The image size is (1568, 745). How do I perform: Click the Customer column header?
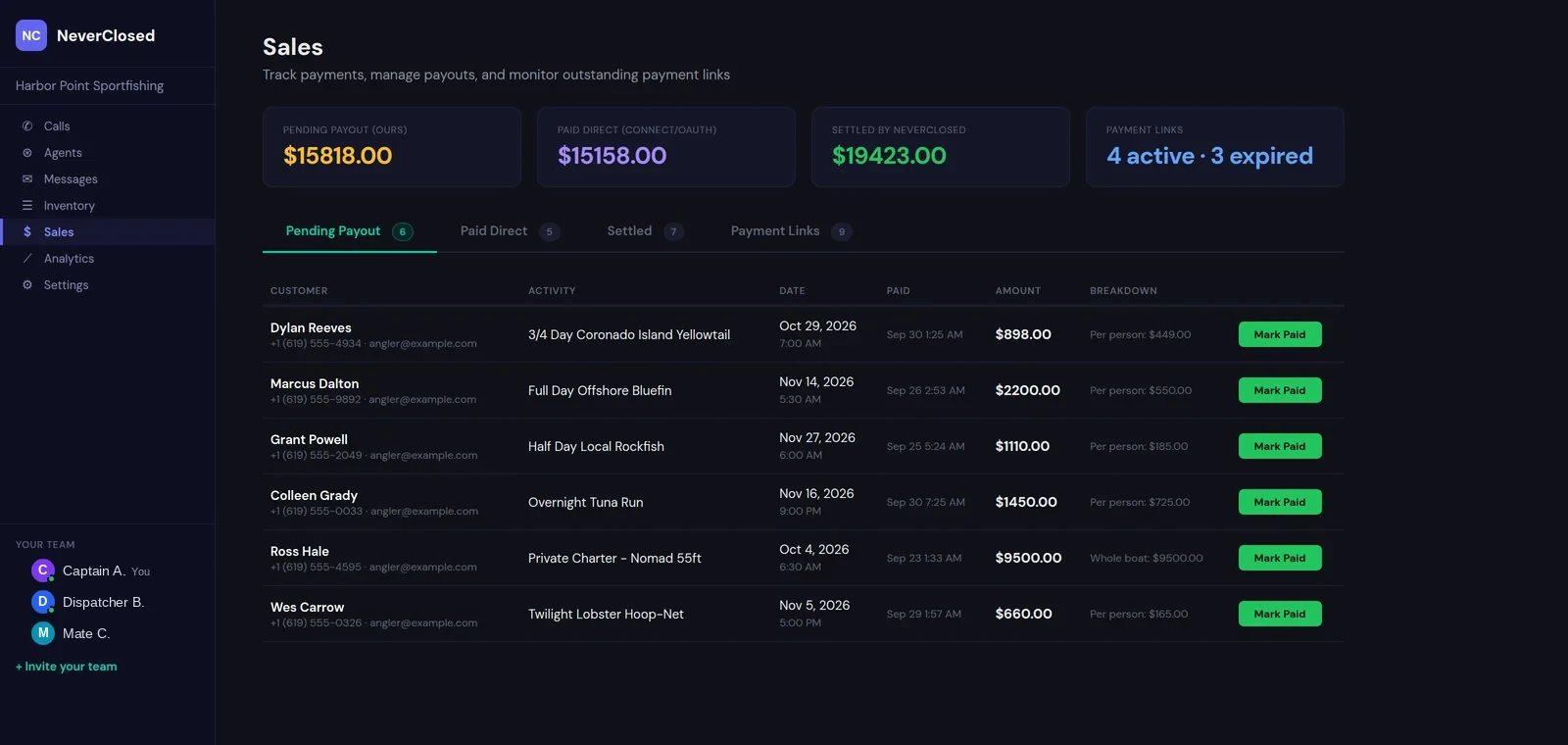299,291
